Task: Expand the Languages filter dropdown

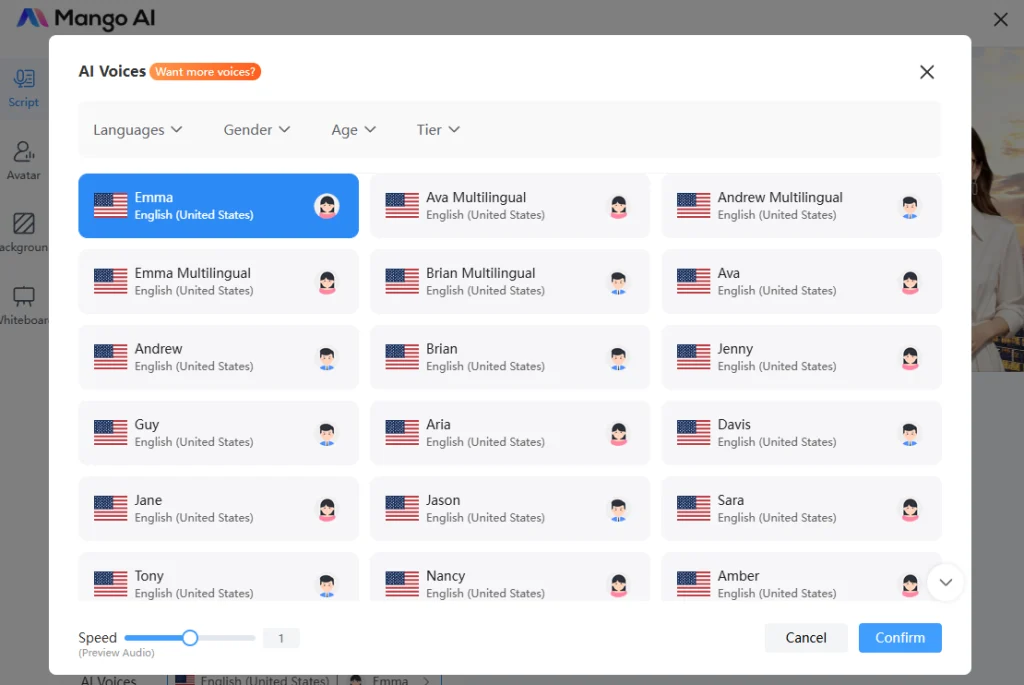Action: click(x=138, y=130)
